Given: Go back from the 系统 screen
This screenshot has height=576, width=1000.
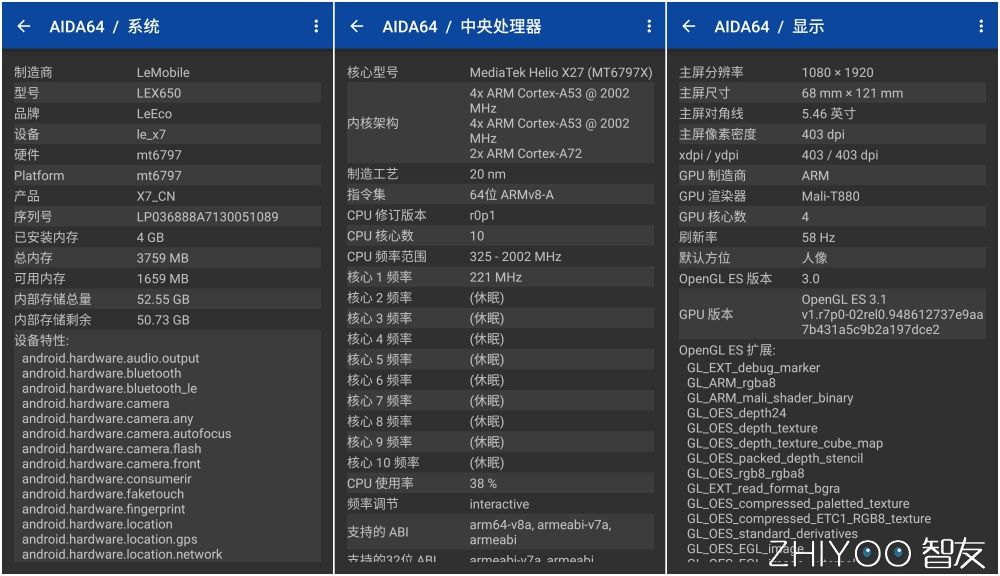Looking at the screenshot, I should (24, 26).
